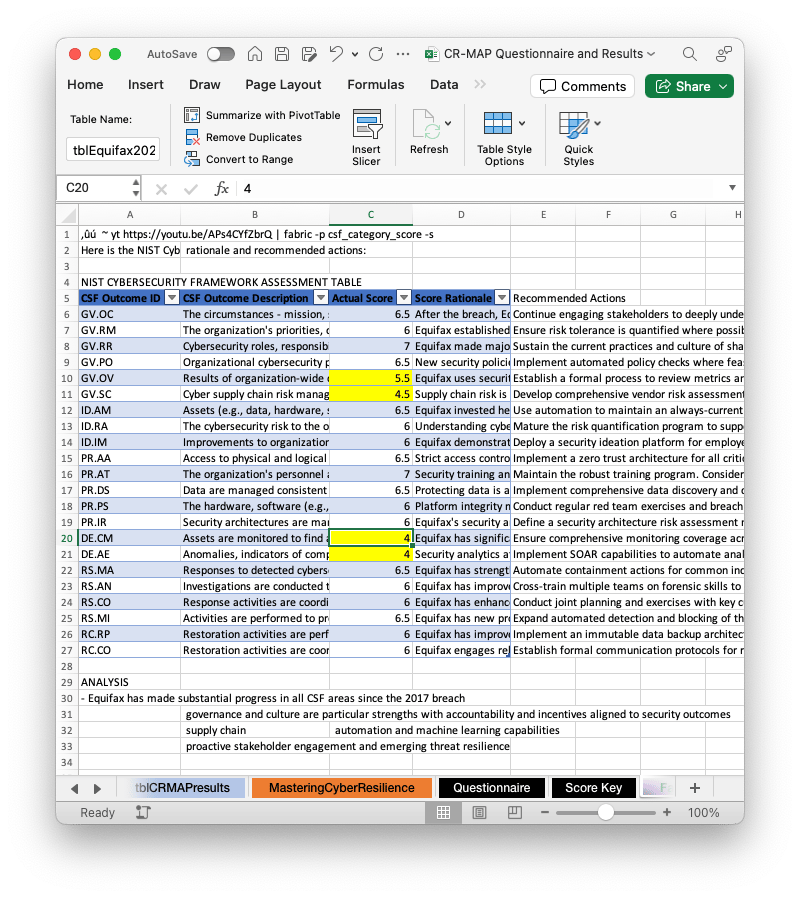Open the CSF Outcome Description filter dropdown
The image size is (800, 898).
click(x=321, y=298)
